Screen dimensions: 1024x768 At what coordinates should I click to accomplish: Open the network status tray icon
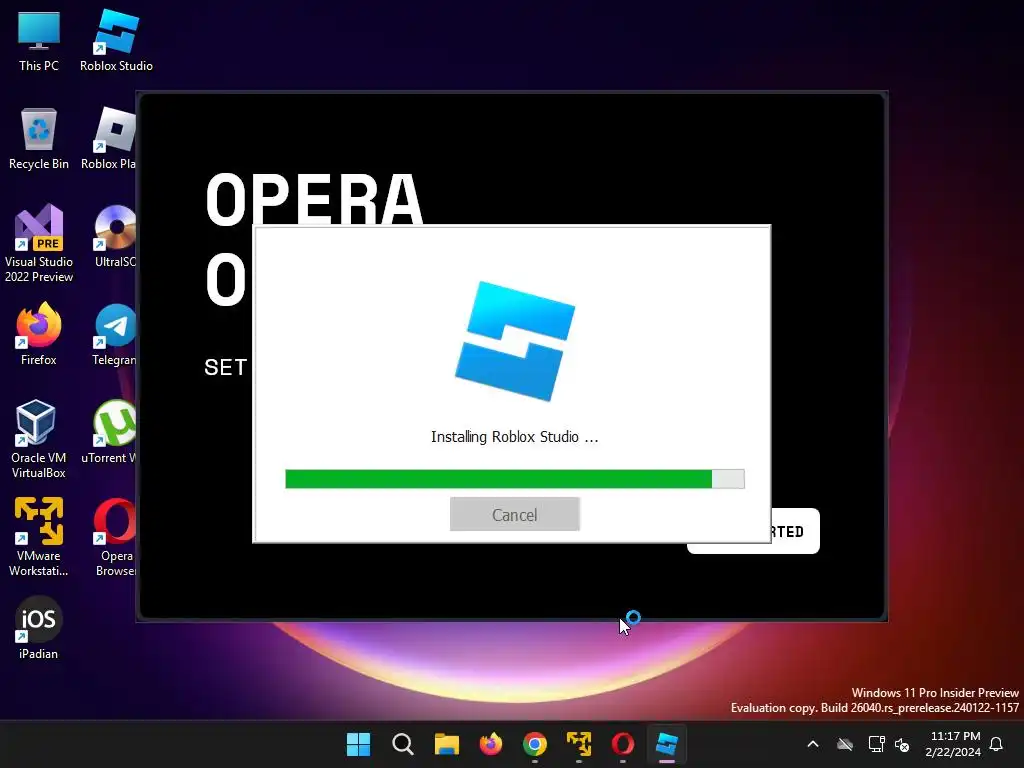point(876,744)
